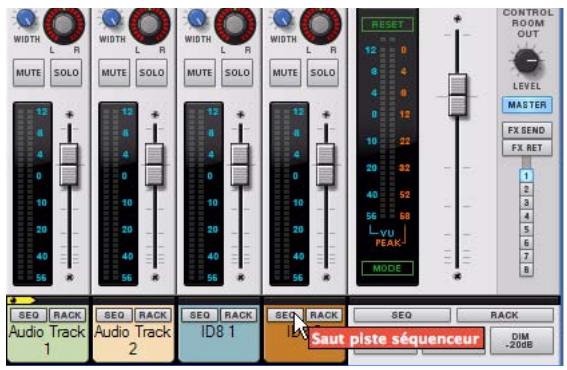The height and width of the screenshot is (370, 567).
Task: Solo the orange ID8 channel
Action: coord(323,73)
